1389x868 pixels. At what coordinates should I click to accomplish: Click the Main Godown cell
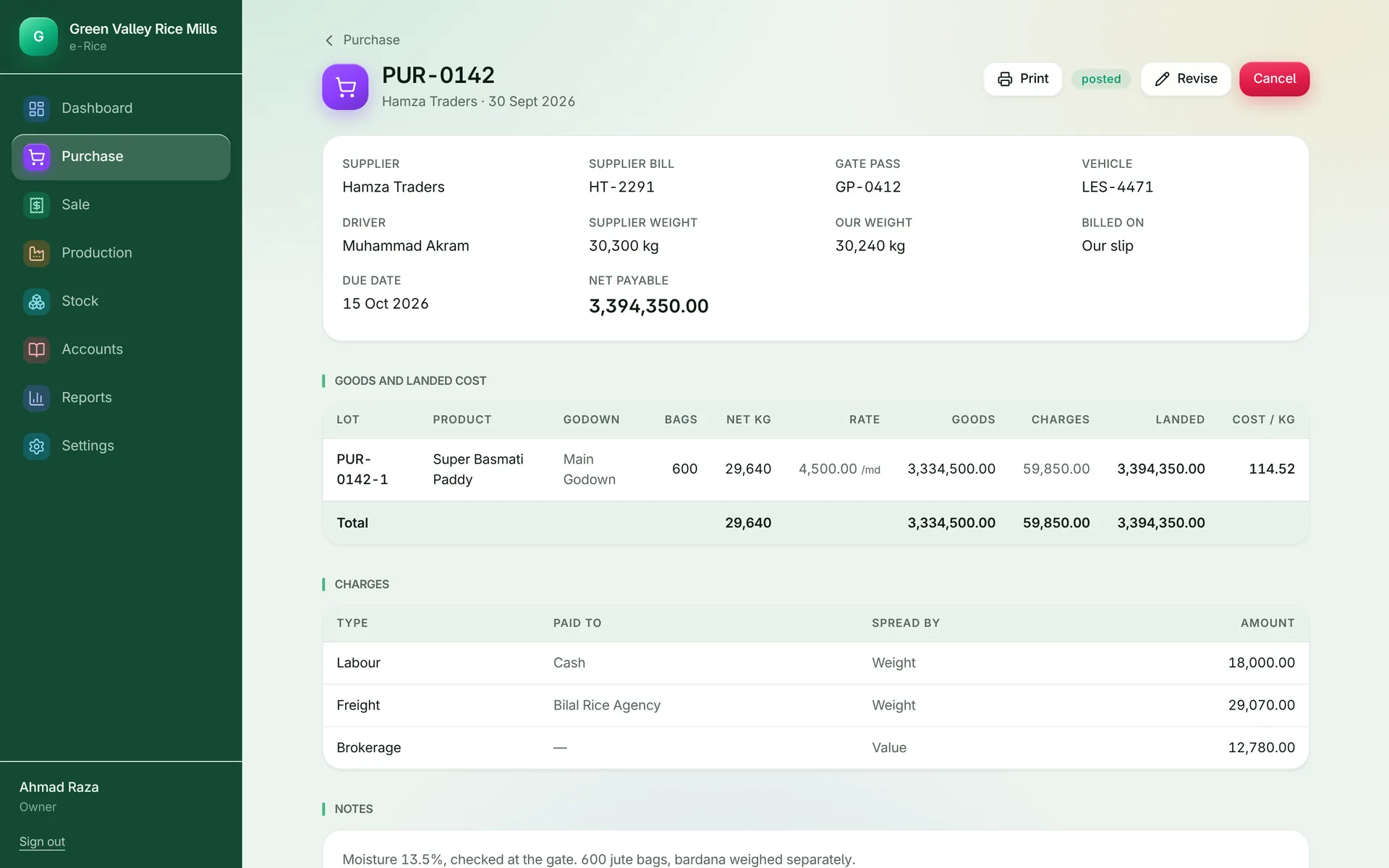tap(590, 469)
